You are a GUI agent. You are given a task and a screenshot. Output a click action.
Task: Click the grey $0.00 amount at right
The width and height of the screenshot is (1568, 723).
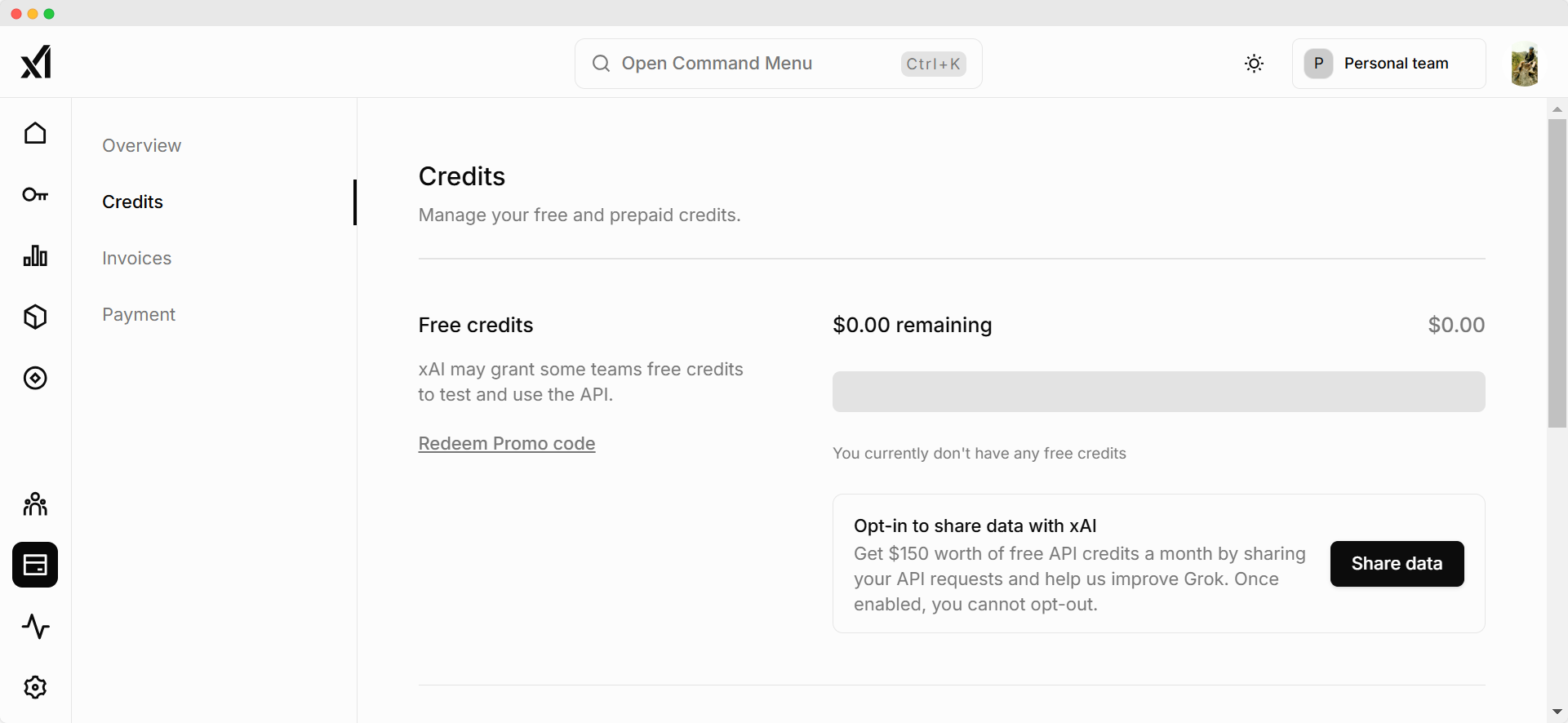coord(1456,325)
